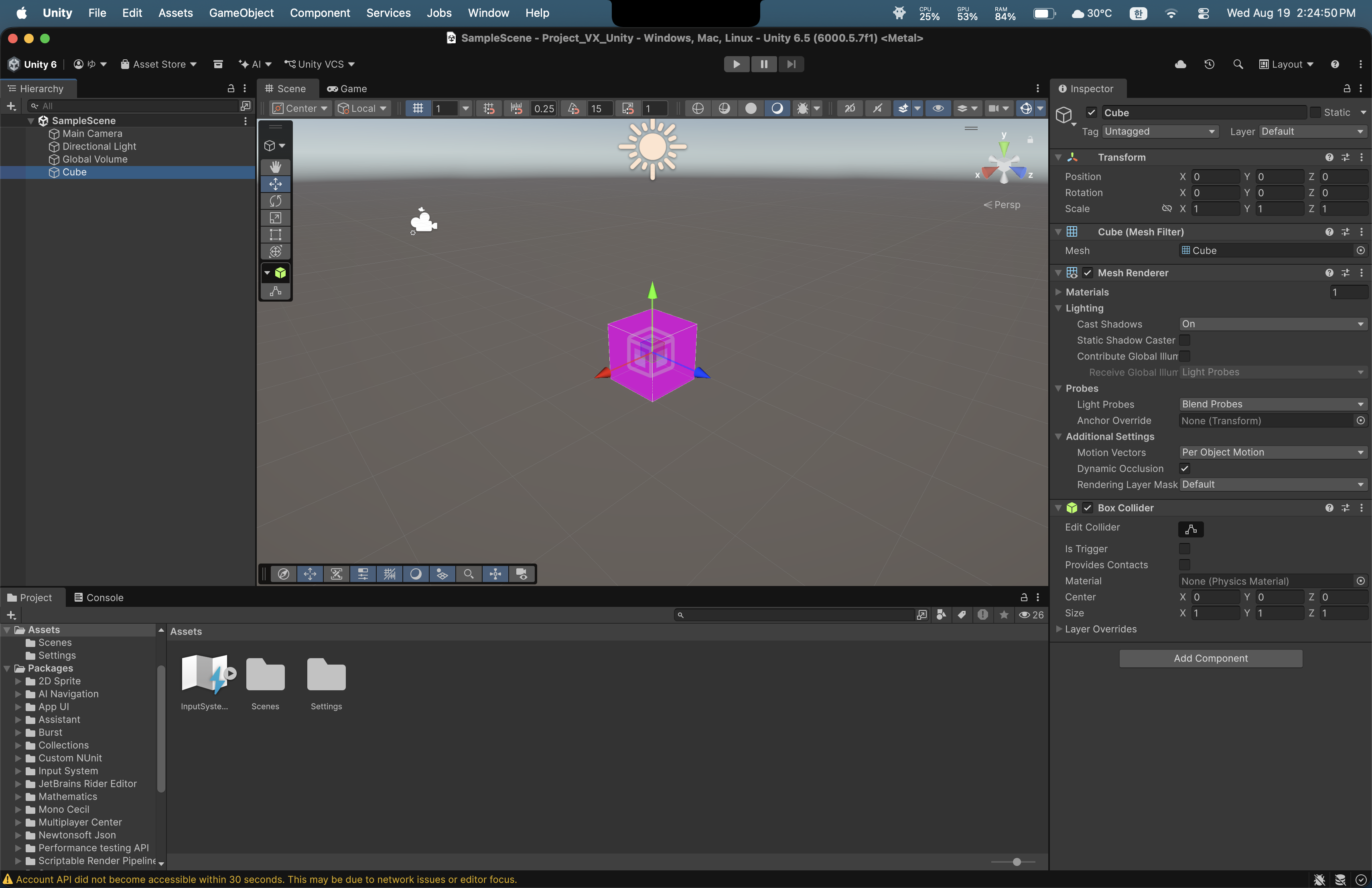Expand Layer Overrides section
Image resolution: width=1372 pixels, height=888 pixels.
1058,628
